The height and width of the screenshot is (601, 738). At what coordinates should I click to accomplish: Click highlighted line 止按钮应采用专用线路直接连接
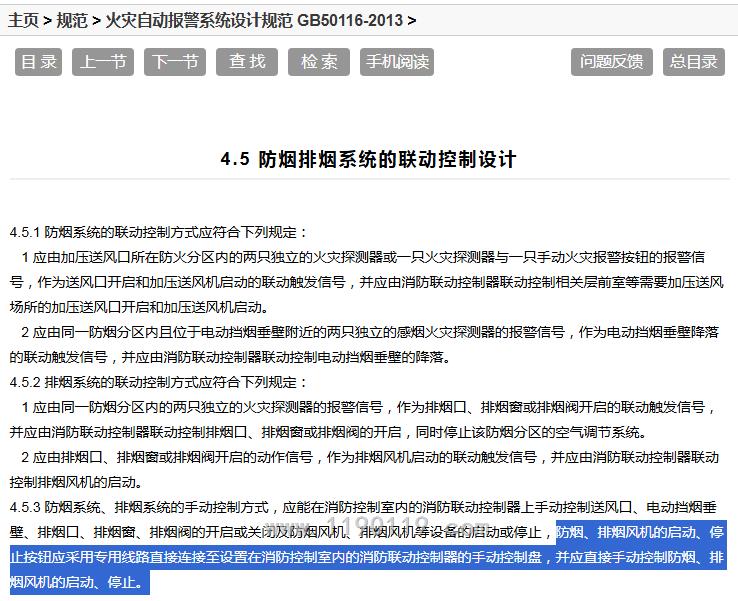coord(367,557)
